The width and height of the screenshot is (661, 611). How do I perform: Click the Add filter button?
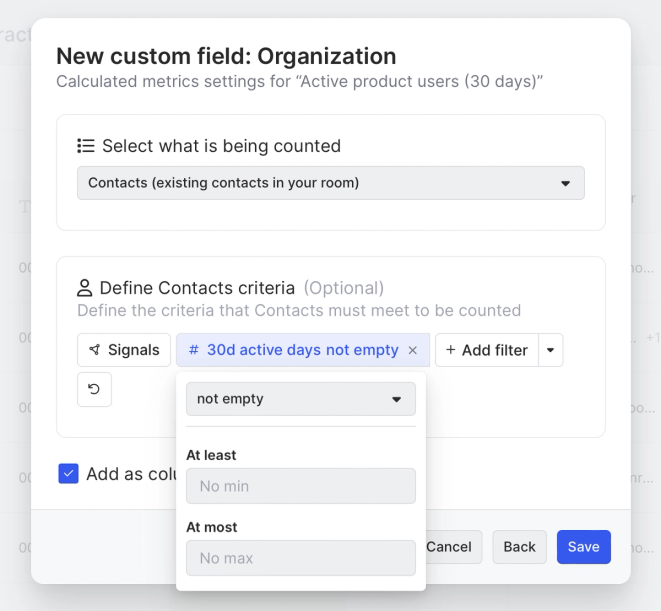[x=487, y=350]
